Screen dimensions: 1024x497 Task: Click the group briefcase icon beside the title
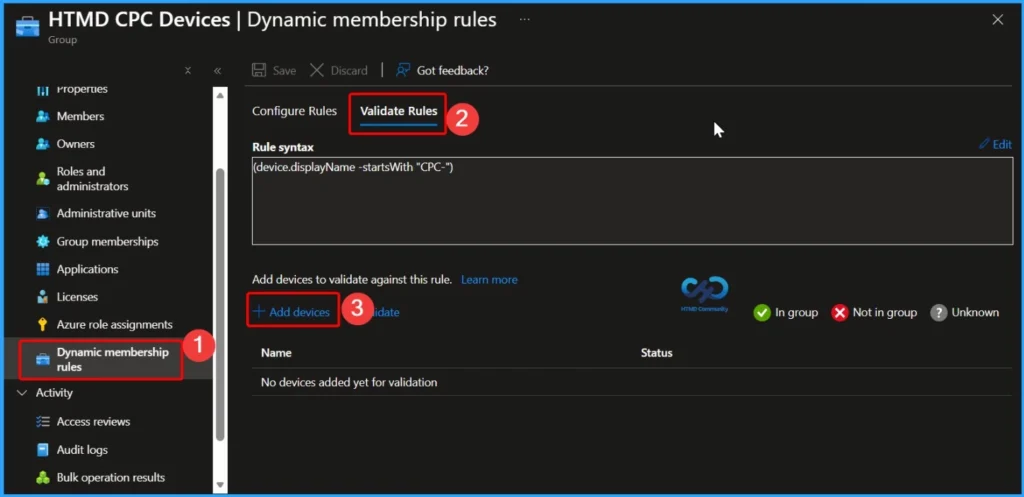point(27,25)
